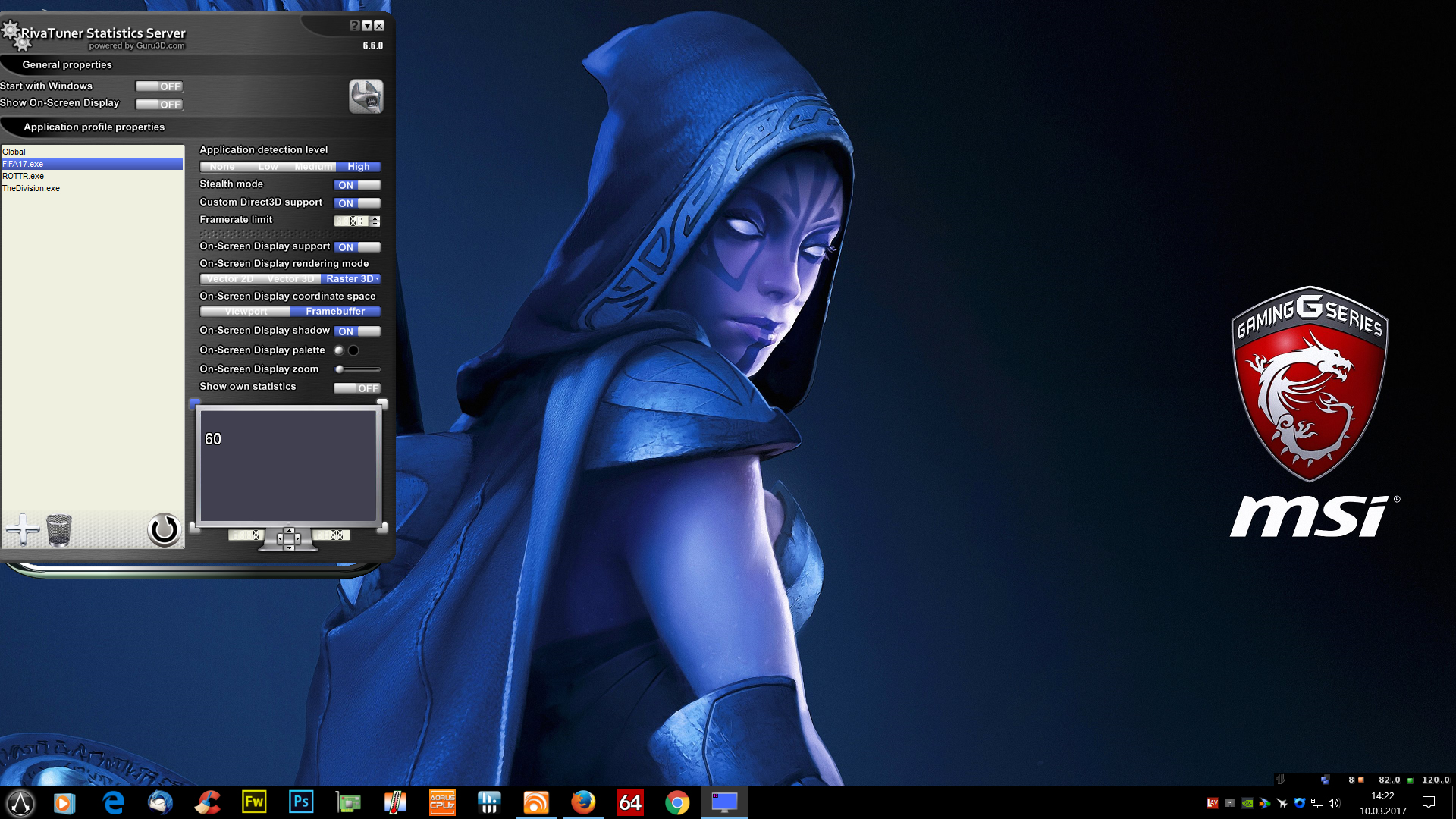Open Photoshop from the taskbar
1456x819 pixels.
pyautogui.click(x=301, y=802)
